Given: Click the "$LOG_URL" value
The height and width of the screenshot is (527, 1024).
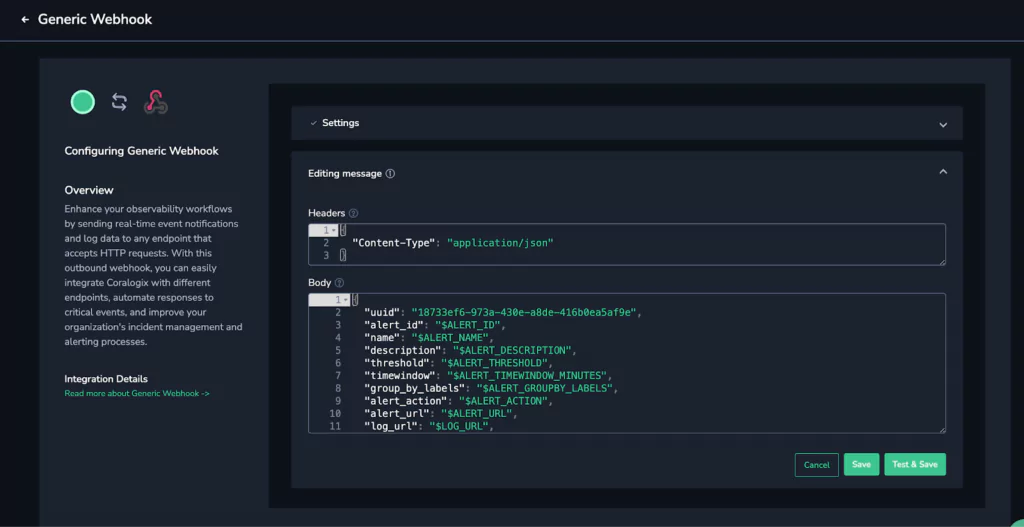Looking at the screenshot, I should (459, 426).
